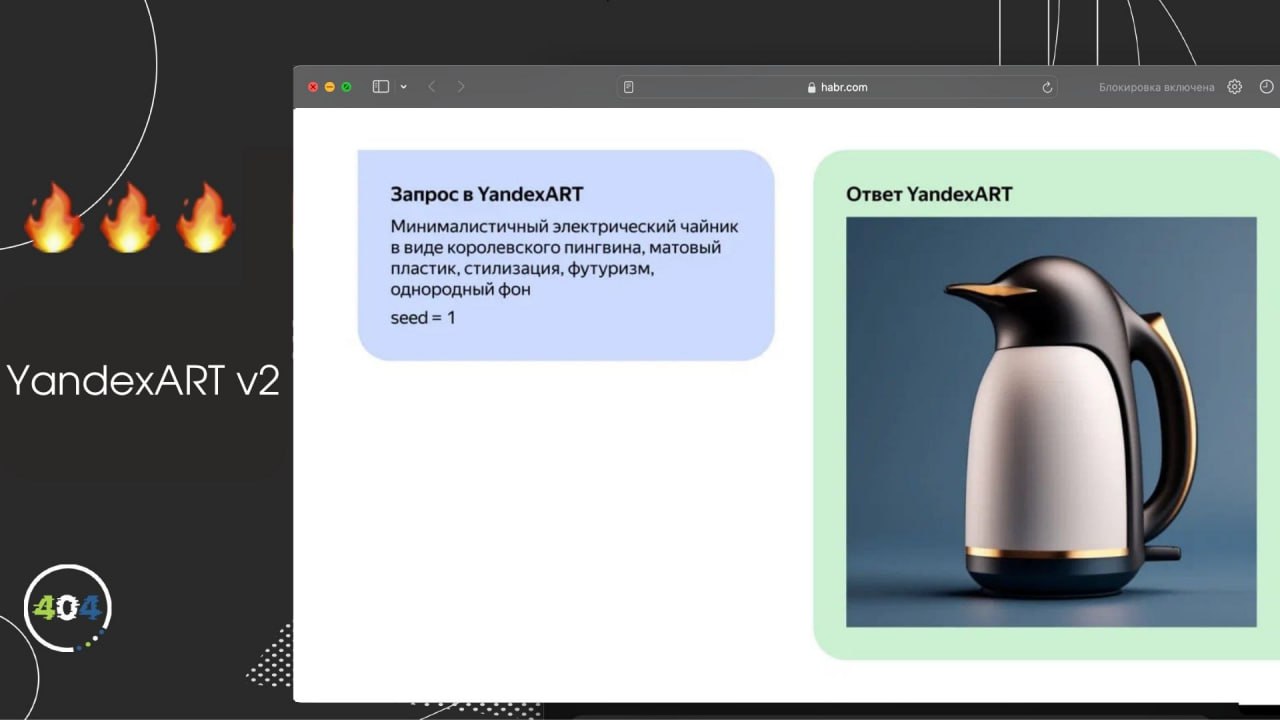
Task: Click the green fullscreen window button
Action: click(x=347, y=87)
